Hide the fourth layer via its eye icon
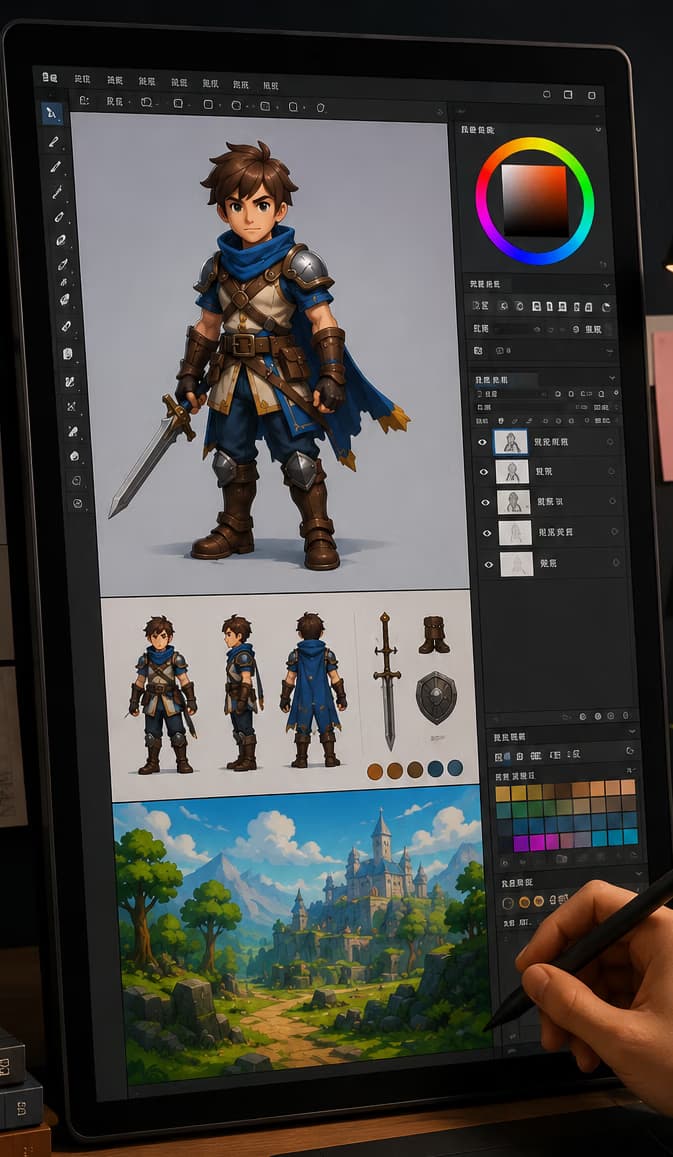 (x=487, y=533)
